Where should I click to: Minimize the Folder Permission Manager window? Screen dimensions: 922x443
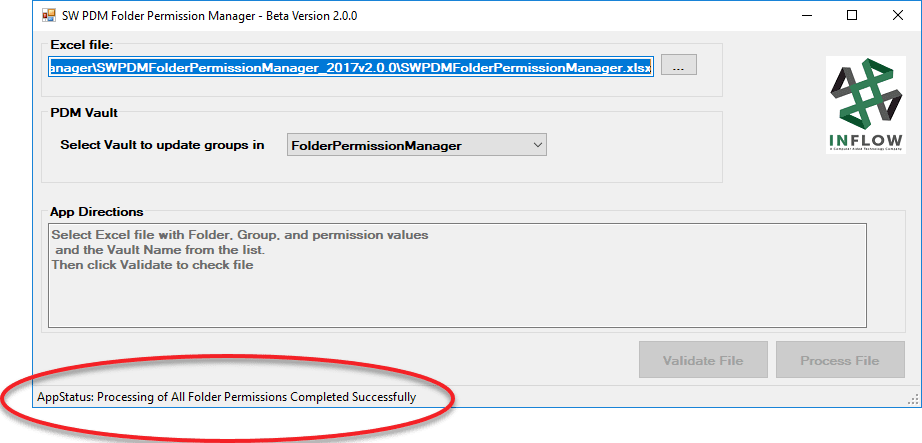click(806, 16)
